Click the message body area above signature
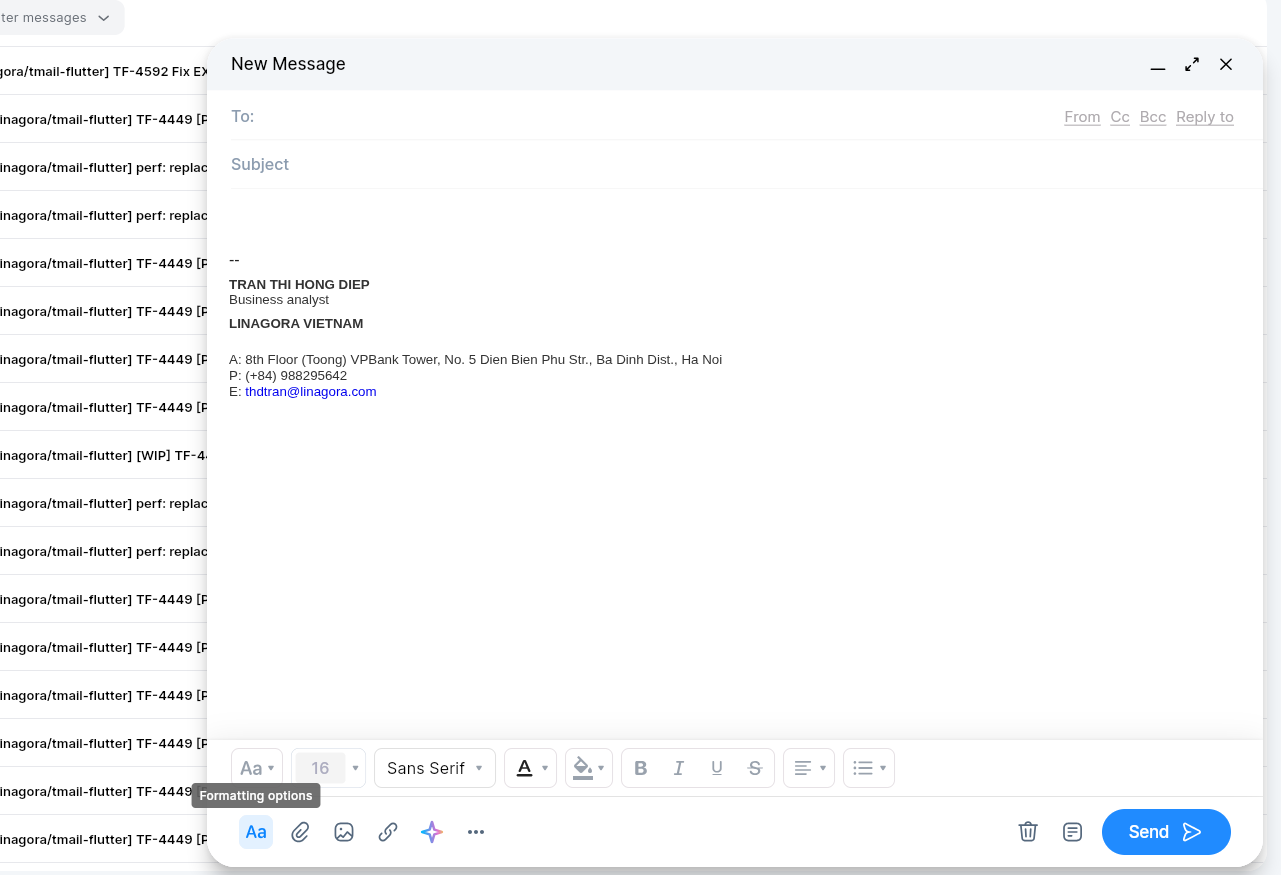Screen dimensions: 1281x875 pyautogui.click(x=735, y=220)
